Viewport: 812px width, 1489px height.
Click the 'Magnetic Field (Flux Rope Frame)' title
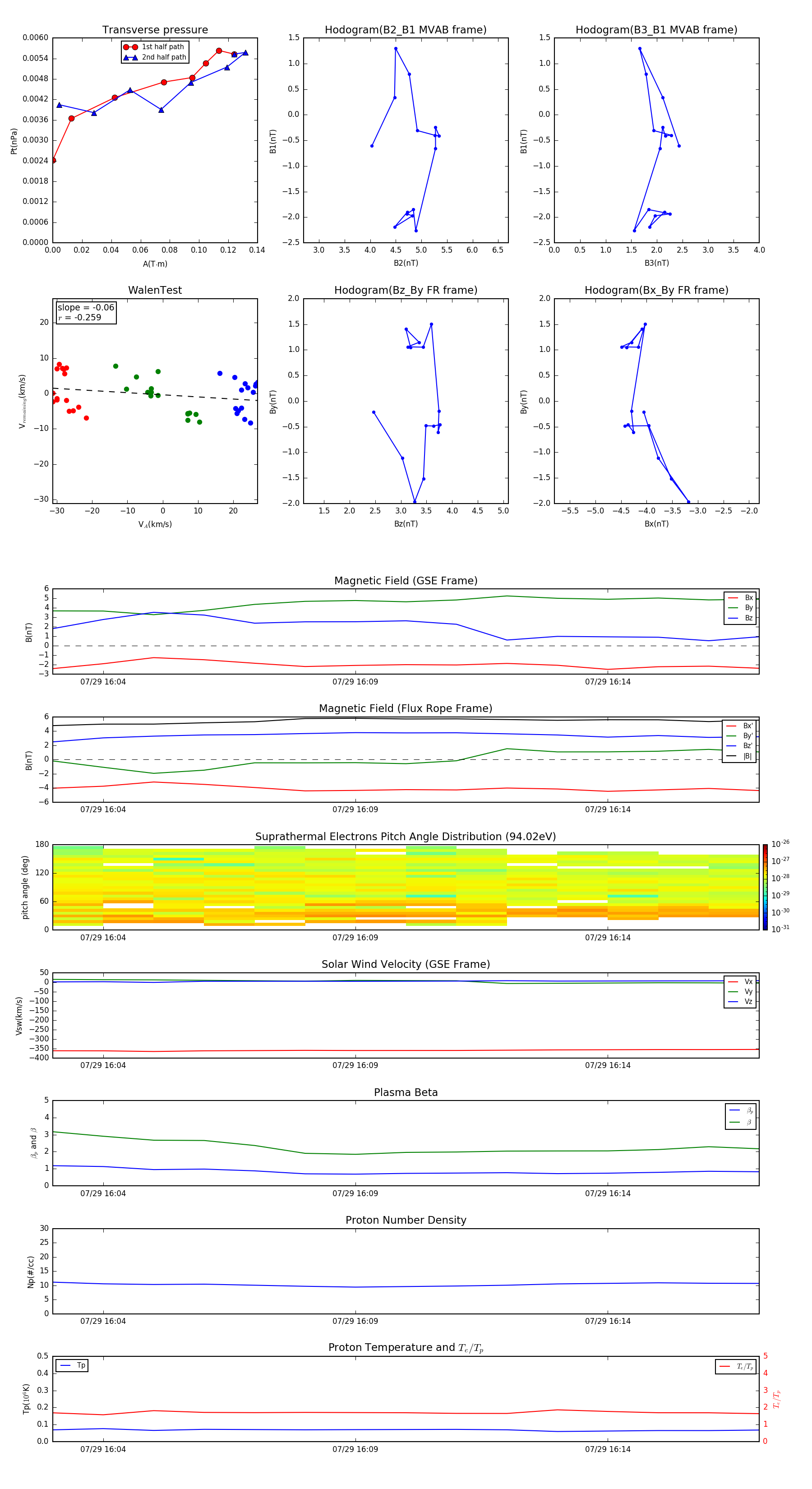[x=406, y=709]
